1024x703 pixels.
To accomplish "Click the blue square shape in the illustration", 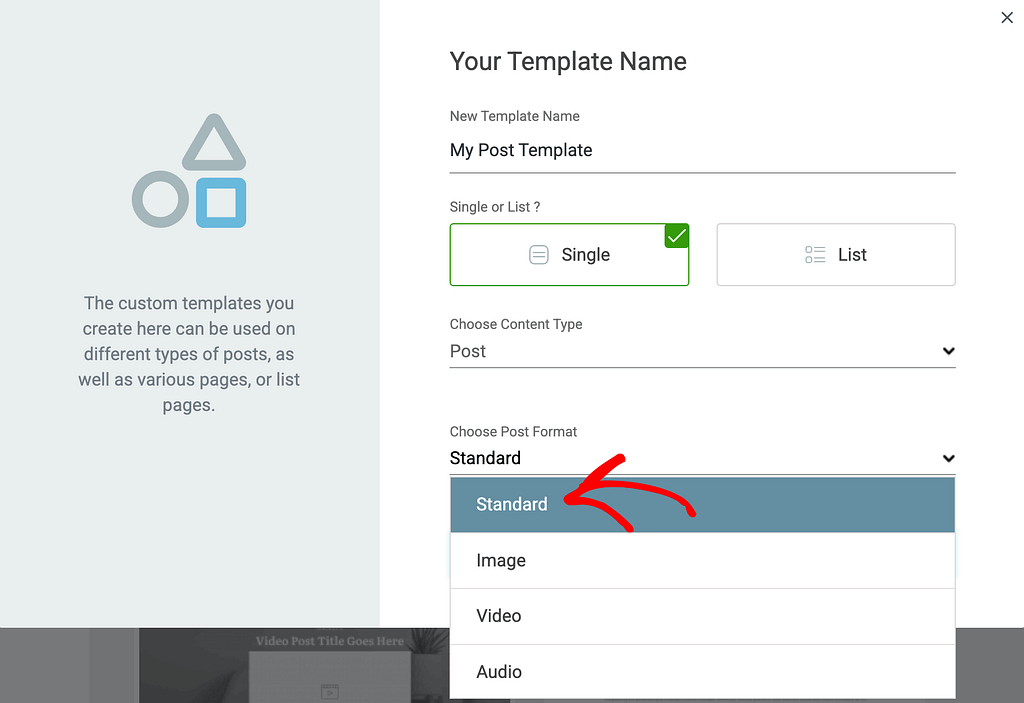I will (221, 202).
